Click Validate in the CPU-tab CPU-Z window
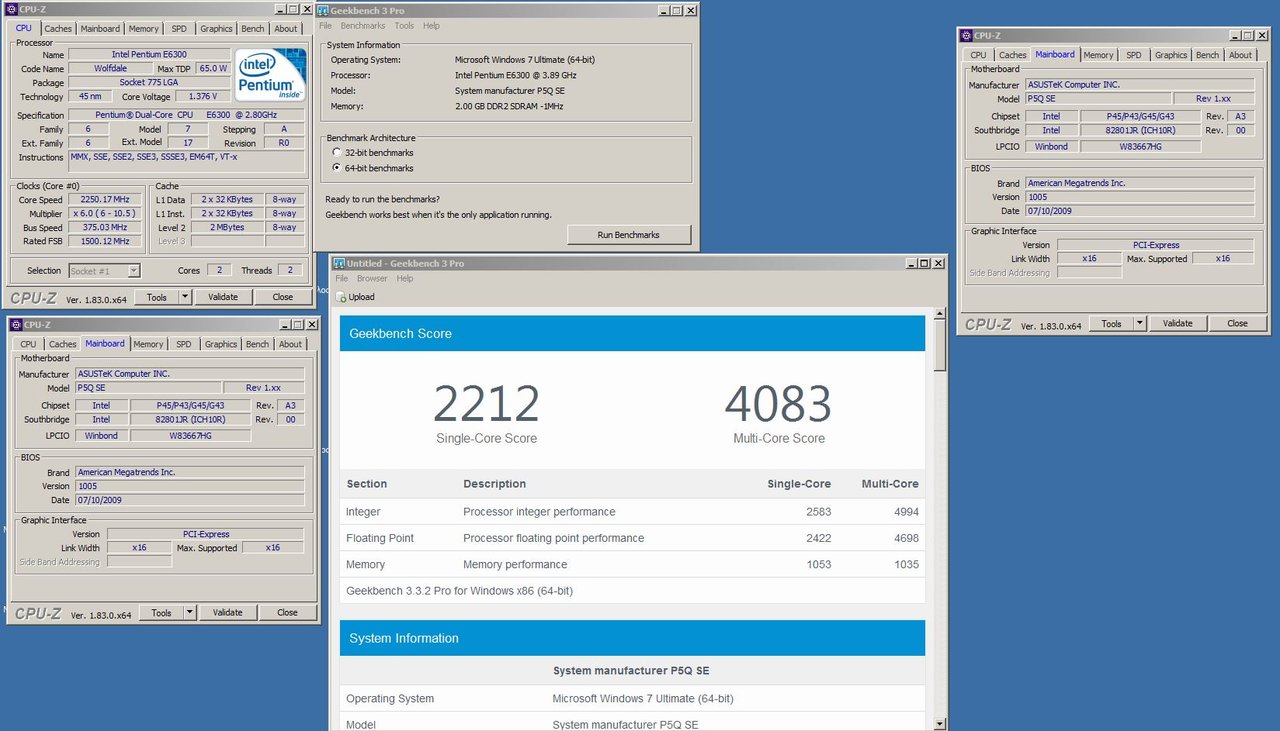1280x731 pixels. click(x=222, y=297)
